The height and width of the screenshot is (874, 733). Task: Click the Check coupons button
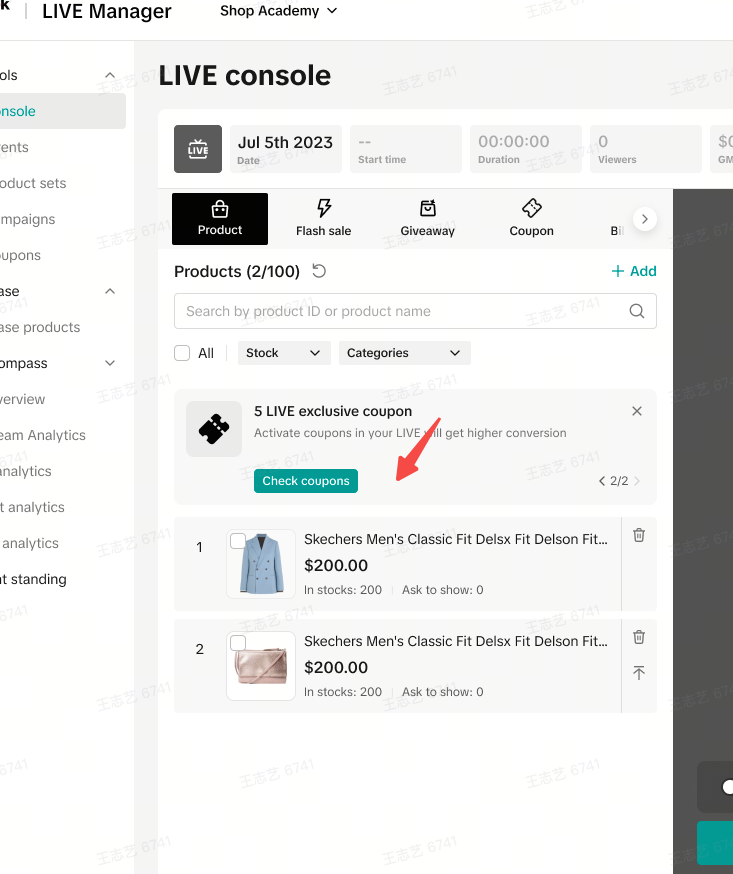click(306, 481)
